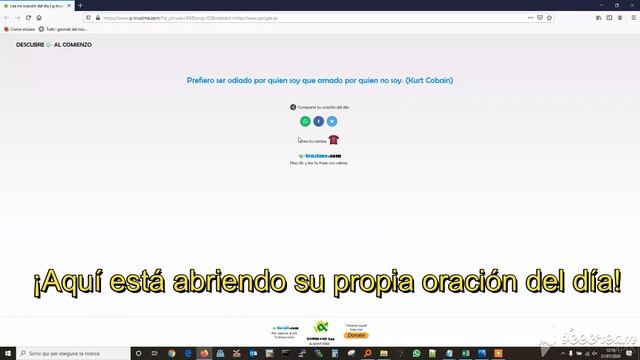640x360 pixels.
Task: Click the yellow Donate button
Action: tap(356, 335)
